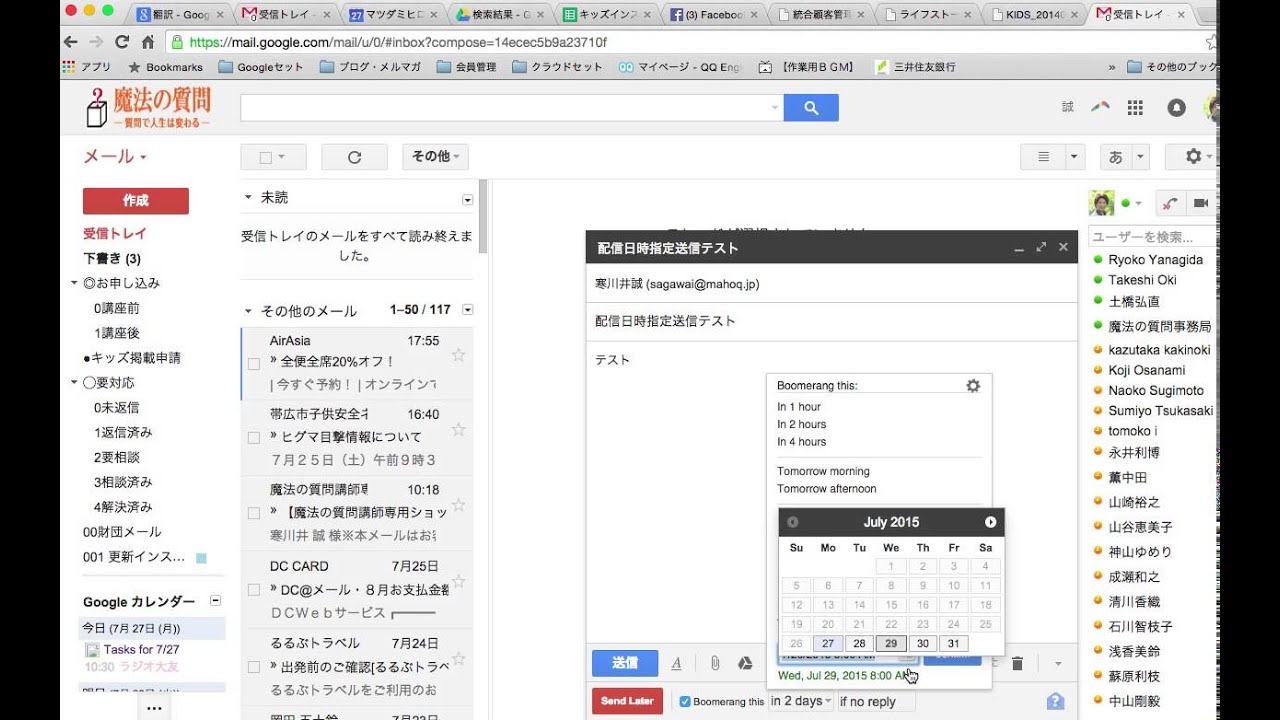Image resolution: width=1280 pixels, height=720 pixels.
Task: Open the その他 actions dropdown
Action: pyautogui.click(x=435, y=157)
